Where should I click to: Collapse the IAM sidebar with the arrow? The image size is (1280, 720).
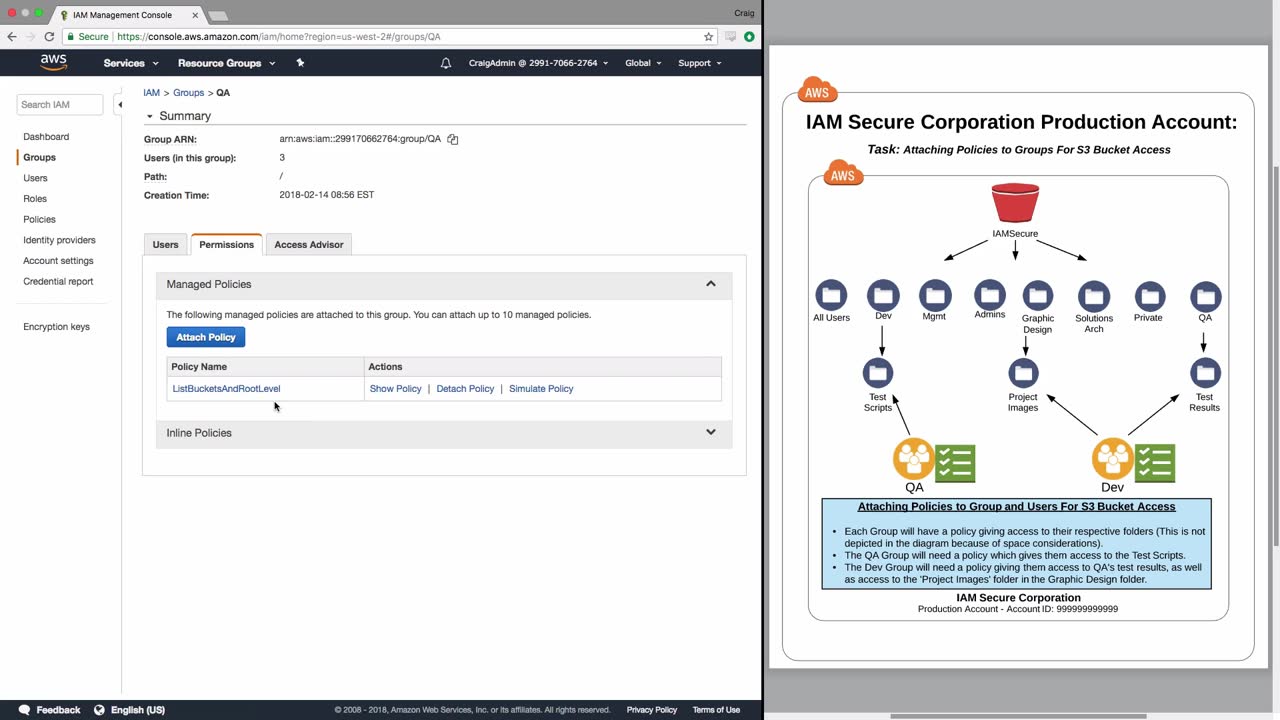click(x=119, y=104)
